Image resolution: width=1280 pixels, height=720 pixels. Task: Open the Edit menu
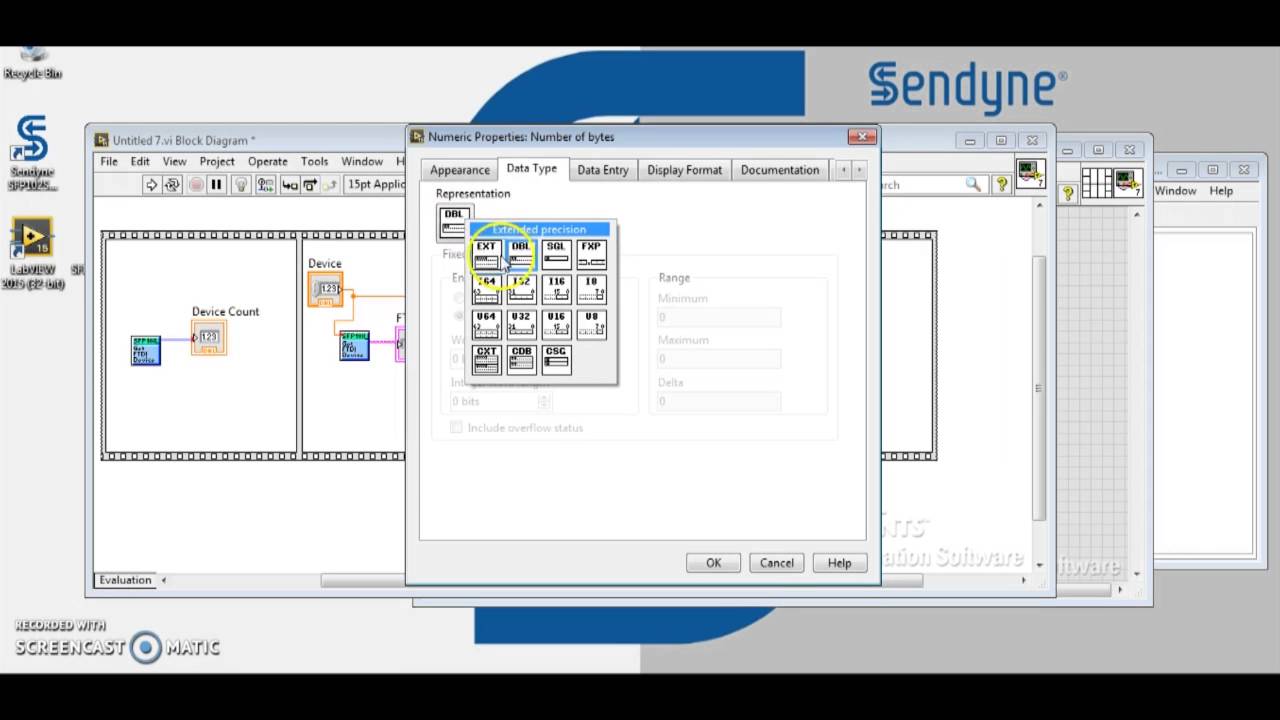(140, 161)
